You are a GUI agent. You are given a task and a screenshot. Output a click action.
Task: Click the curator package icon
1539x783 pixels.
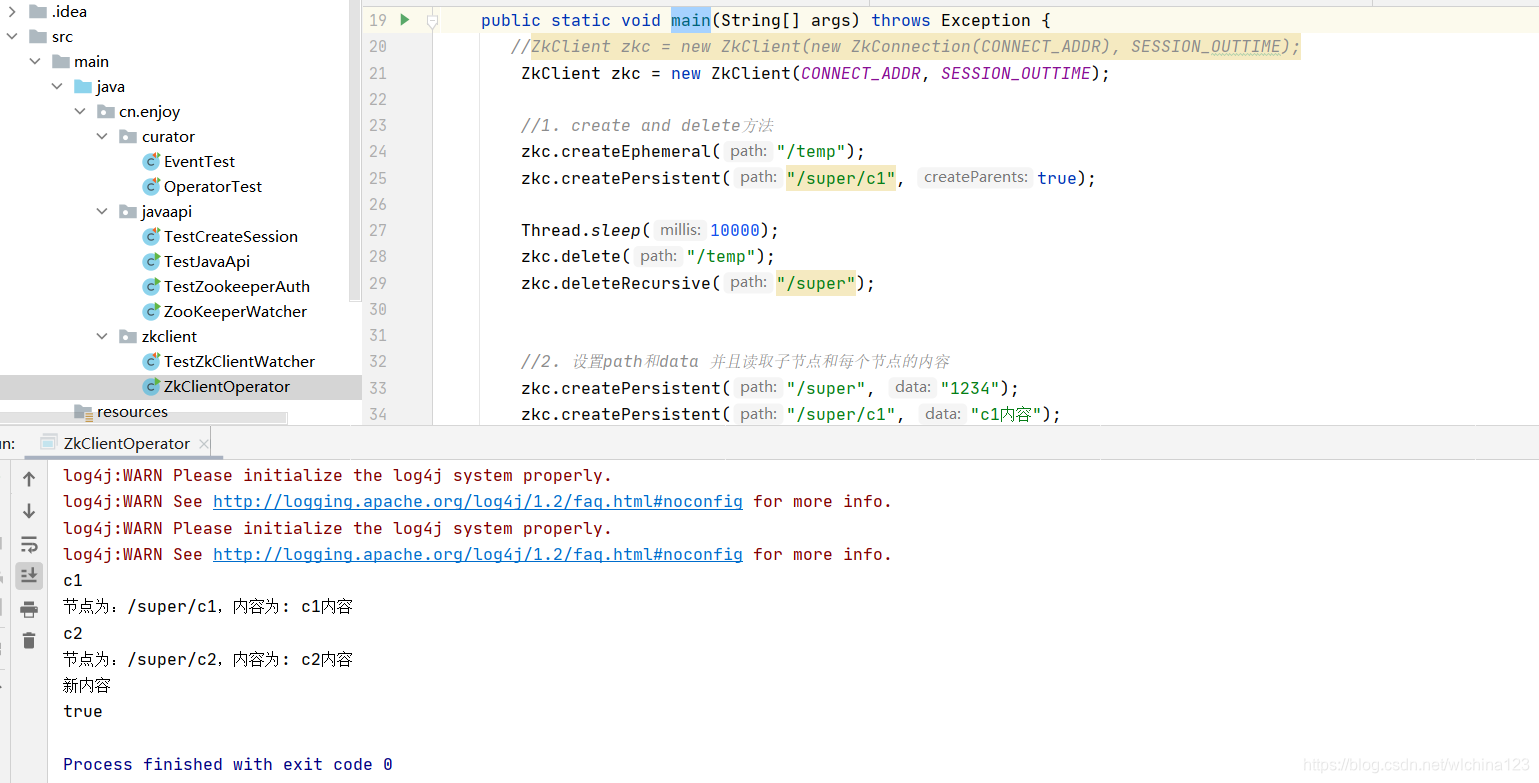[128, 136]
